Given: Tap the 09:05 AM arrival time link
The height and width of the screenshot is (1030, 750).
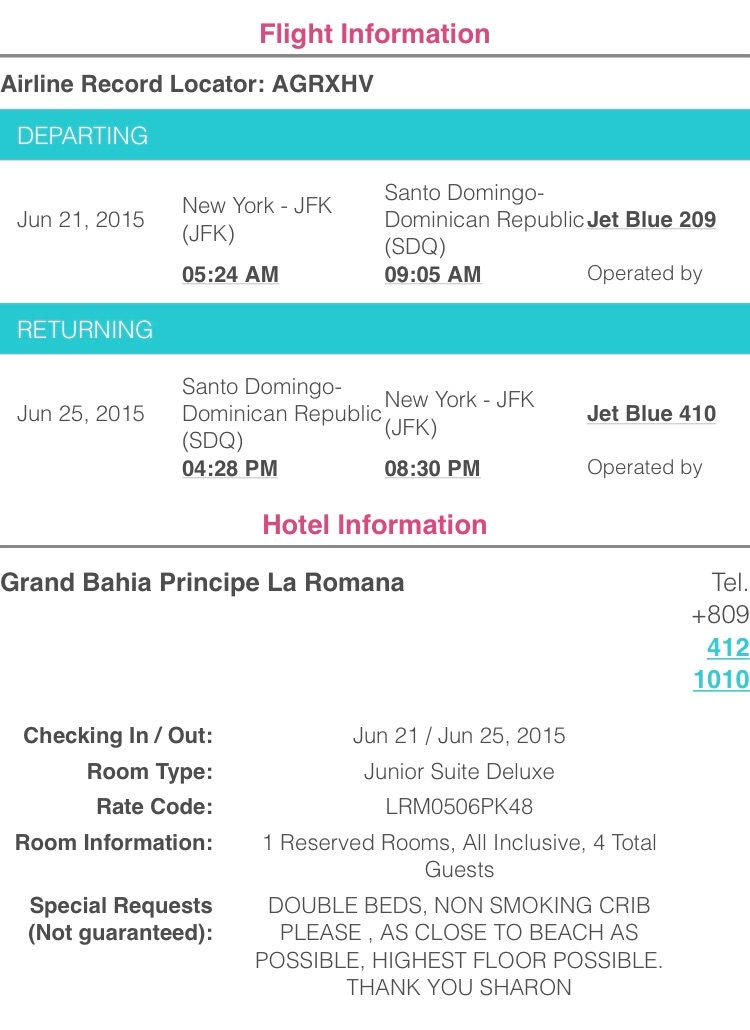Looking at the screenshot, I should point(432,274).
